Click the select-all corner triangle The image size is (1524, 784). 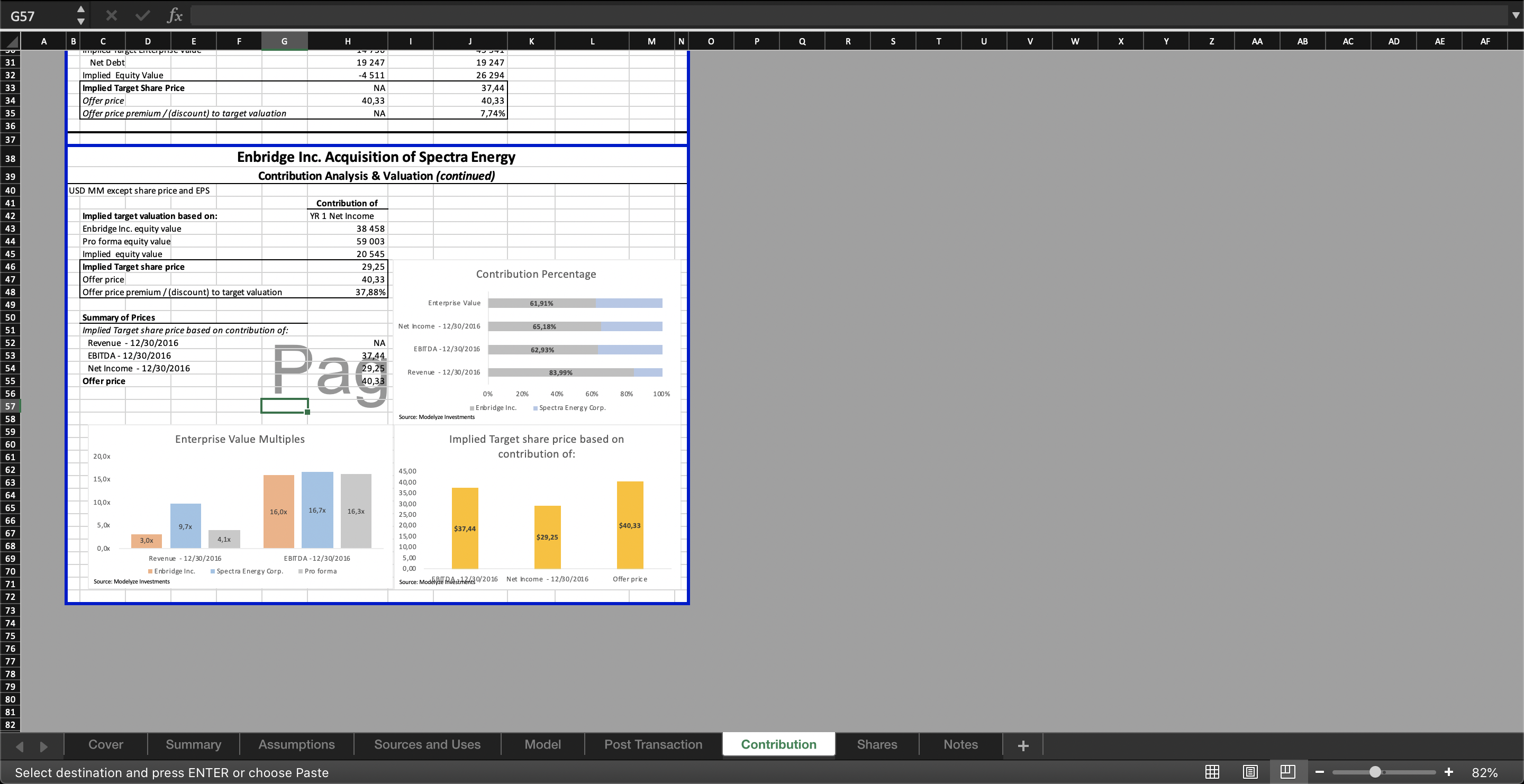[x=11, y=41]
